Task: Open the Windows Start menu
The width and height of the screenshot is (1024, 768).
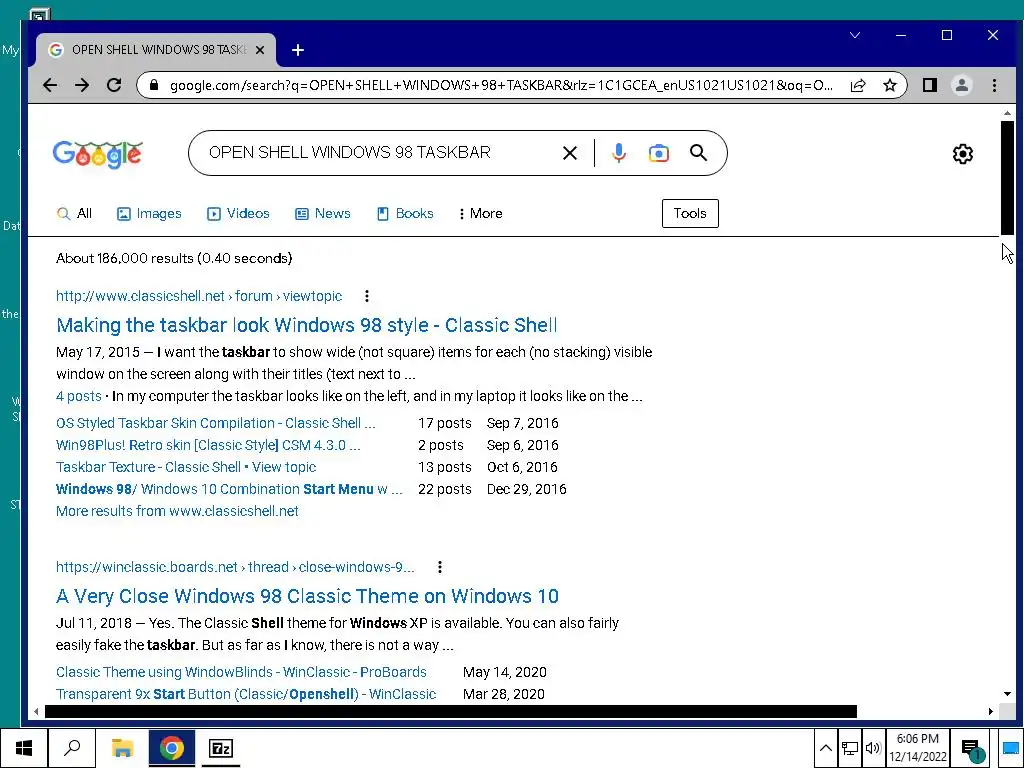Action: click(24, 748)
